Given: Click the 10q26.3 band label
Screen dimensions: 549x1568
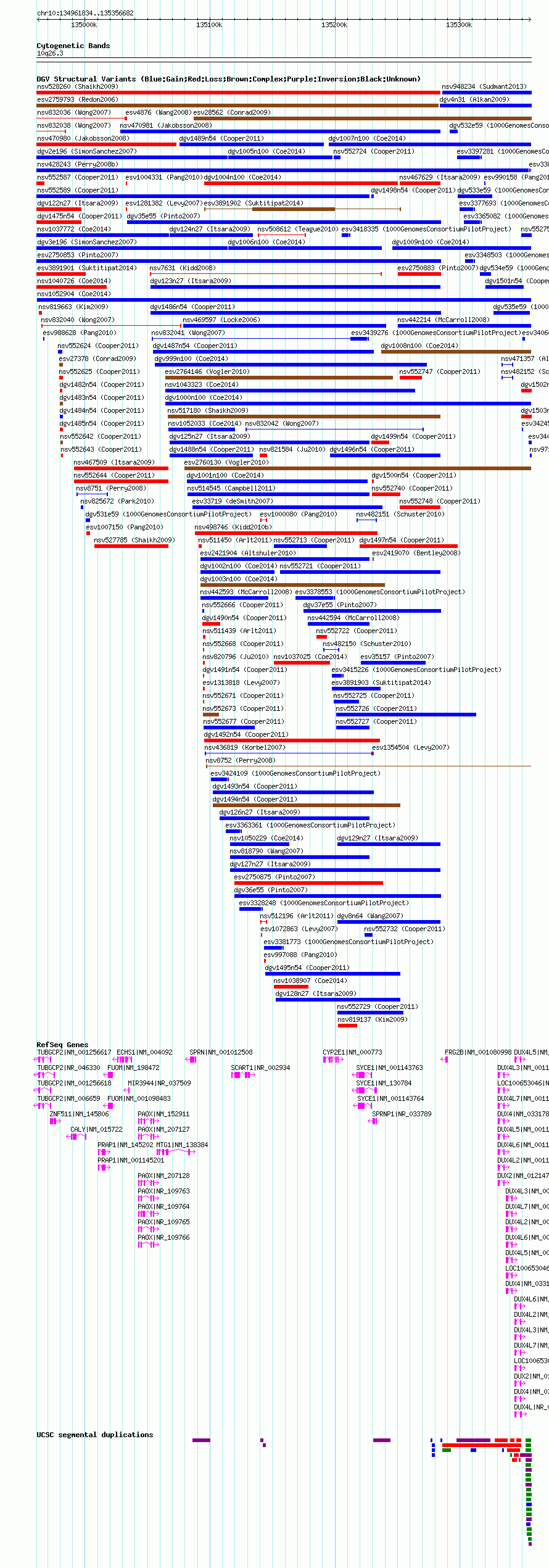Looking at the screenshot, I should pyautogui.click(x=50, y=53).
